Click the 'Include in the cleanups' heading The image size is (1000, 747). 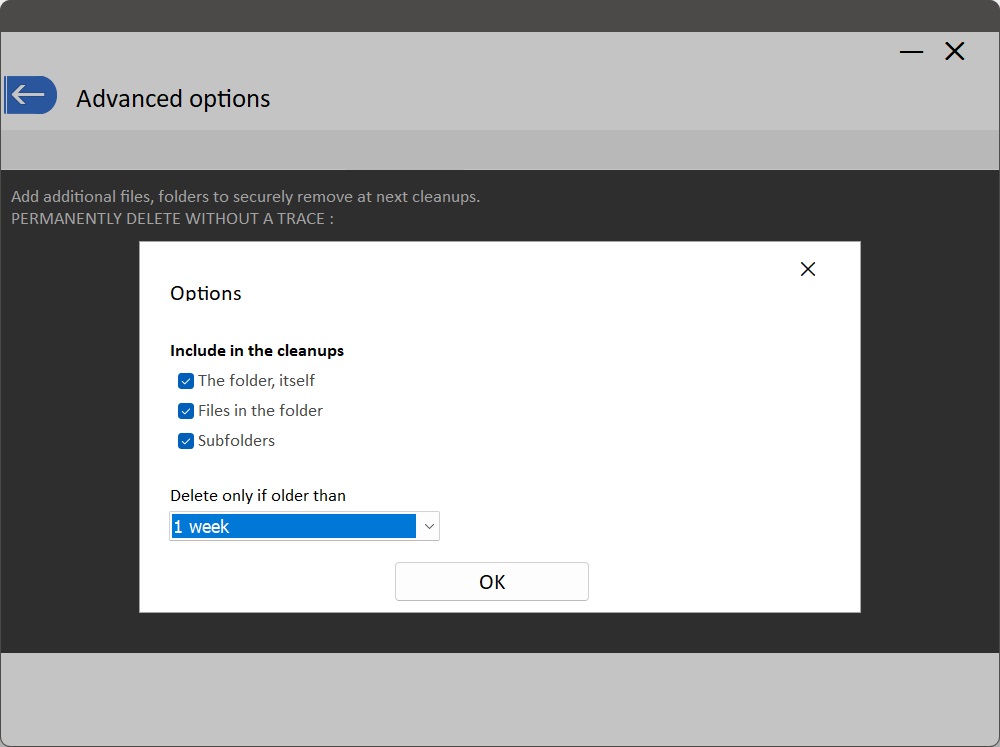[x=257, y=351]
